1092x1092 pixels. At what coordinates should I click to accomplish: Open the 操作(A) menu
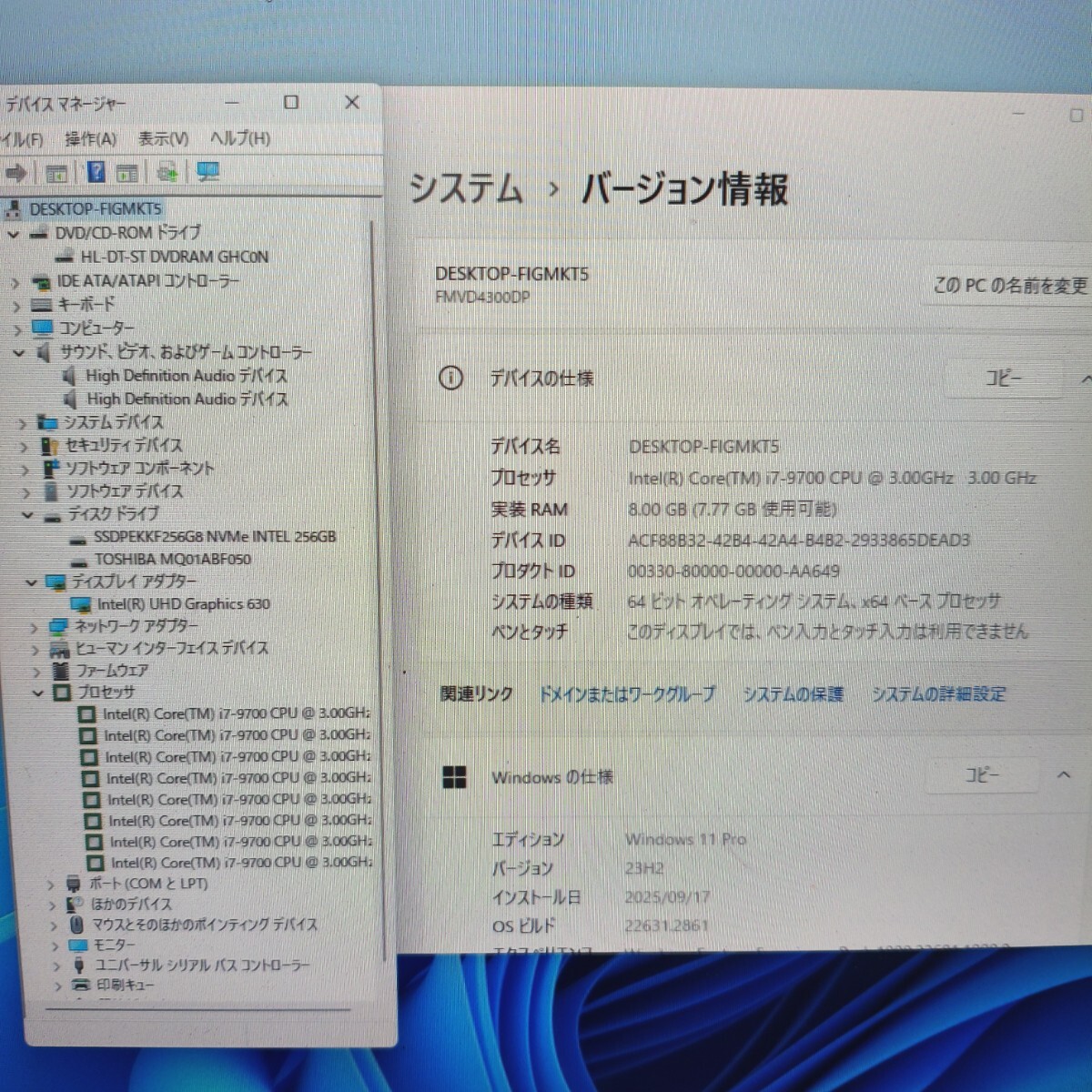click(x=91, y=138)
